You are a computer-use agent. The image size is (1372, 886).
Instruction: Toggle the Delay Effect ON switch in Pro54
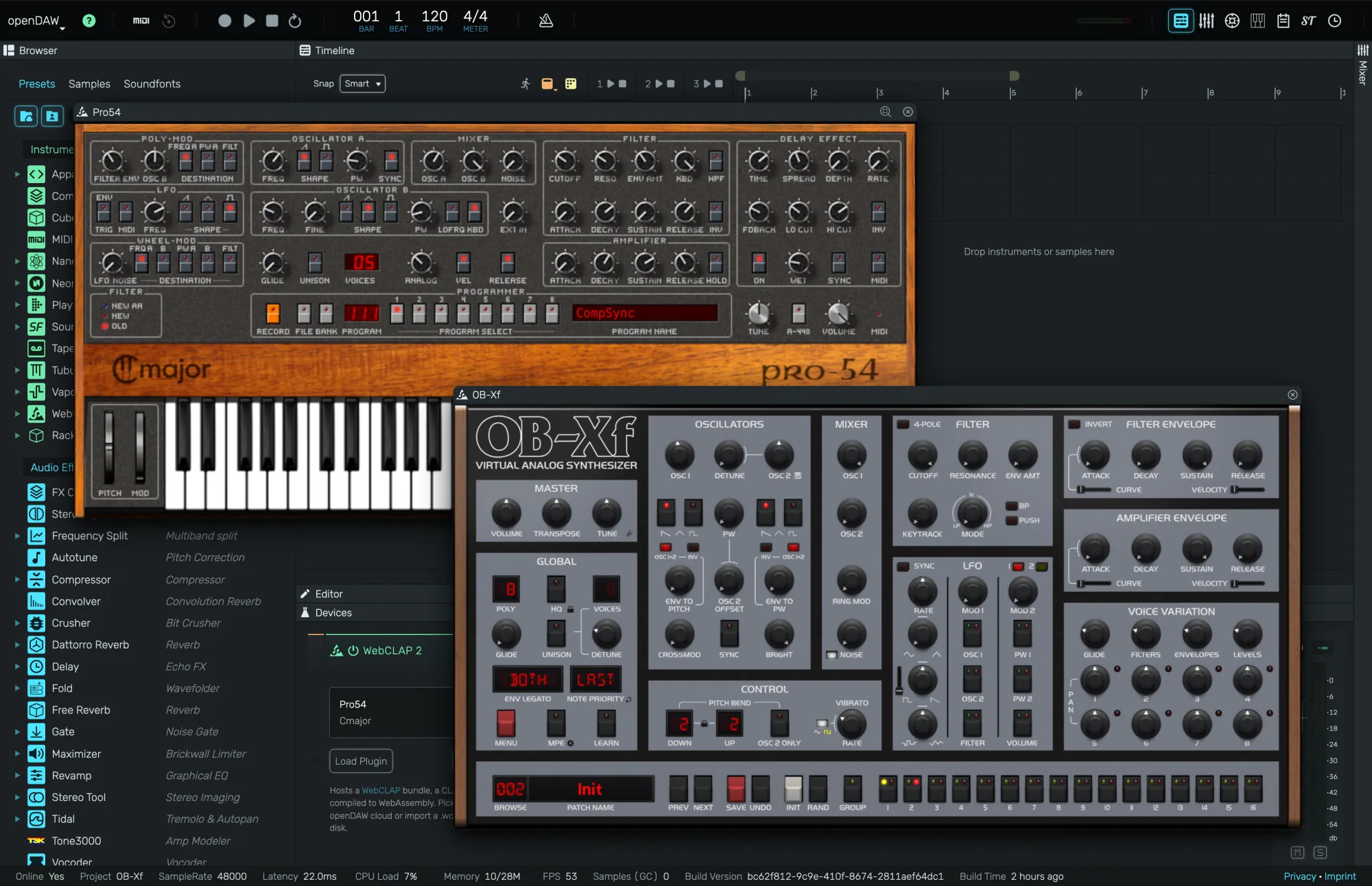759,263
